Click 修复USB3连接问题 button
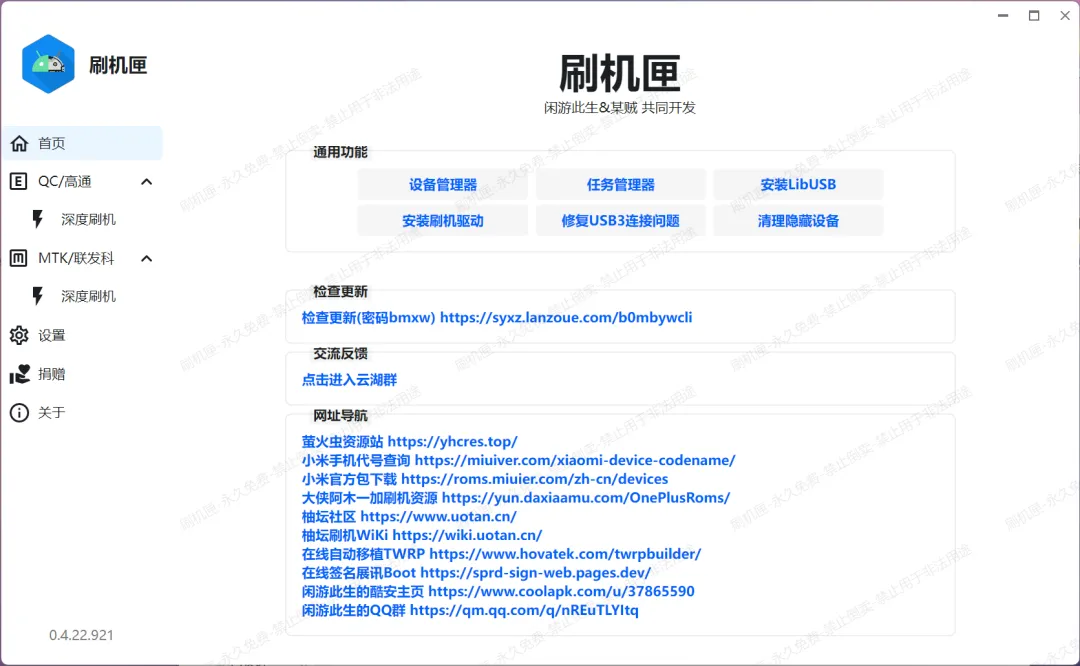The height and width of the screenshot is (666, 1080). click(x=621, y=221)
